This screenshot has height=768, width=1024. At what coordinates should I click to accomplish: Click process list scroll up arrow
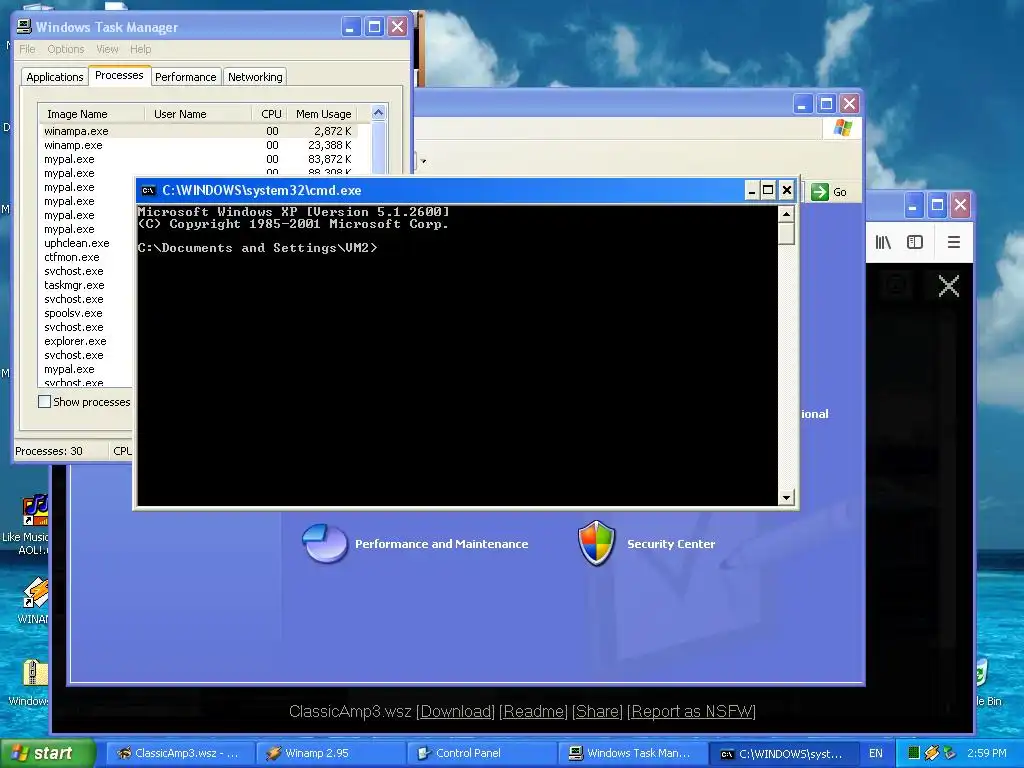pyautogui.click(x=379, y=113)
